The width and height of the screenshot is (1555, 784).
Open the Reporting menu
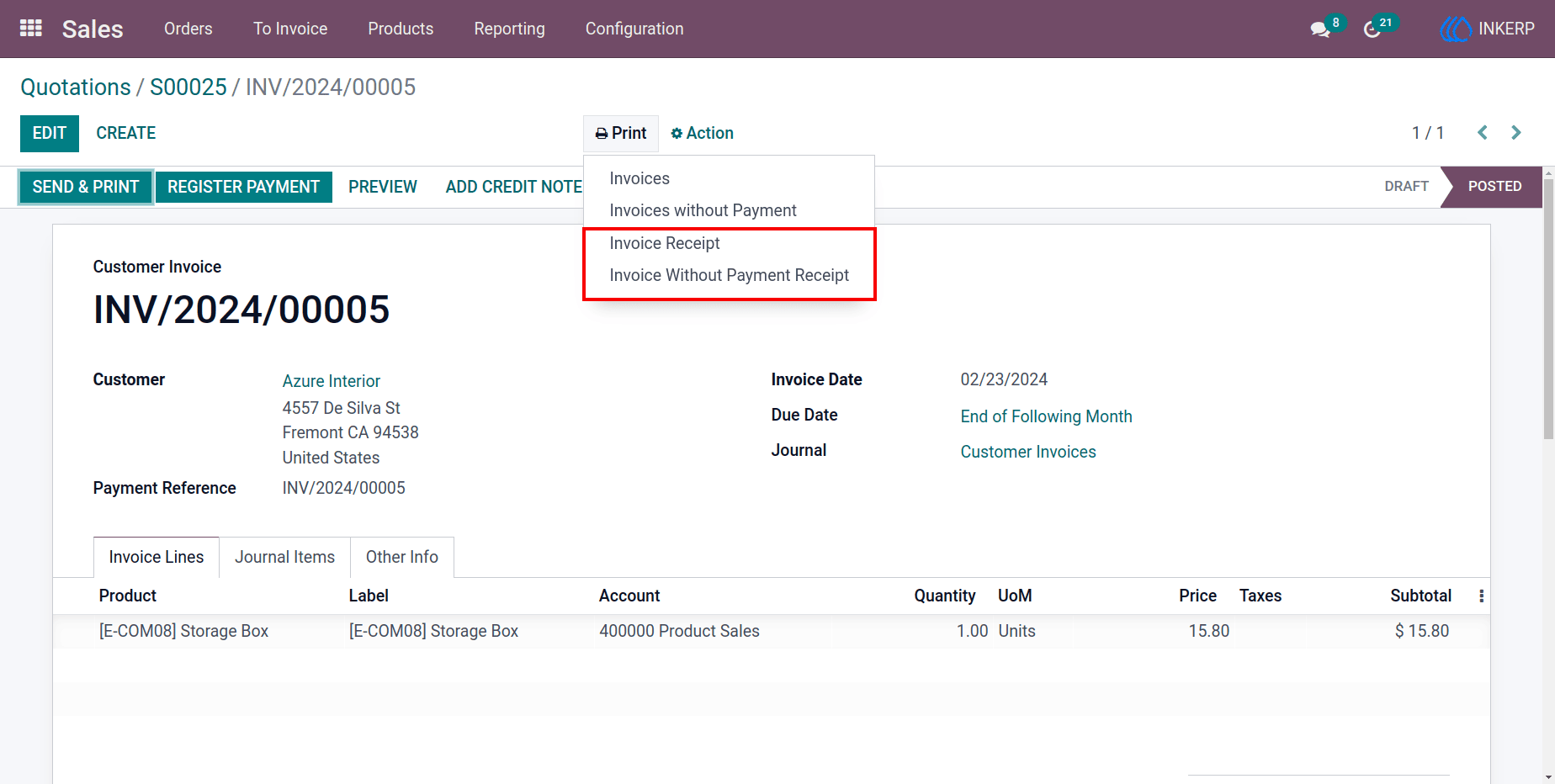point(509,29)
